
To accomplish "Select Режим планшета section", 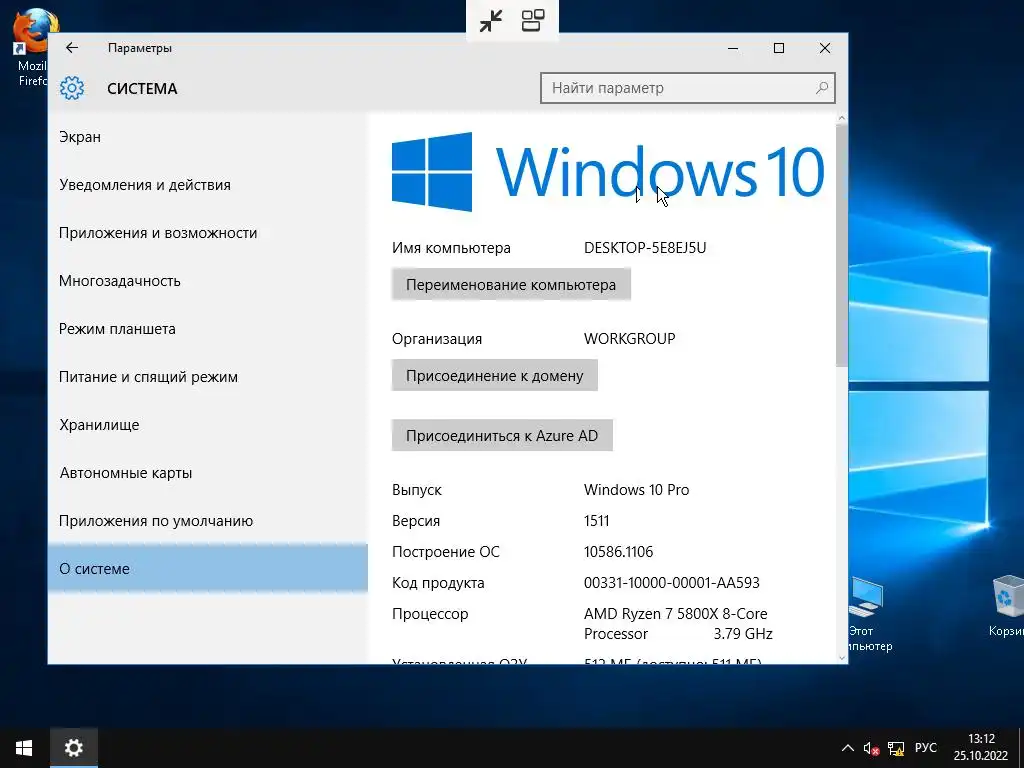I will point(208,329).
